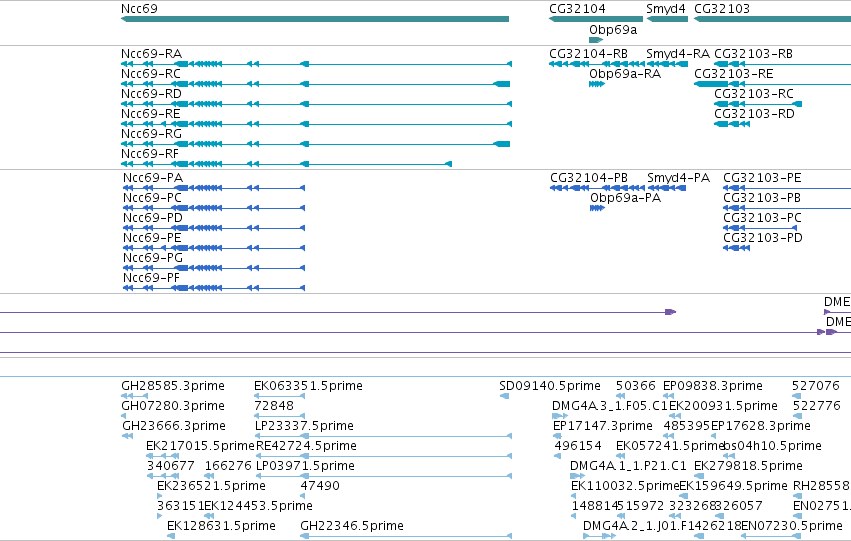Image resolution: width=851 pixels, height=541 pixels.
Task: Click transcript CG32103-RE label
Action: click(734, 74)
